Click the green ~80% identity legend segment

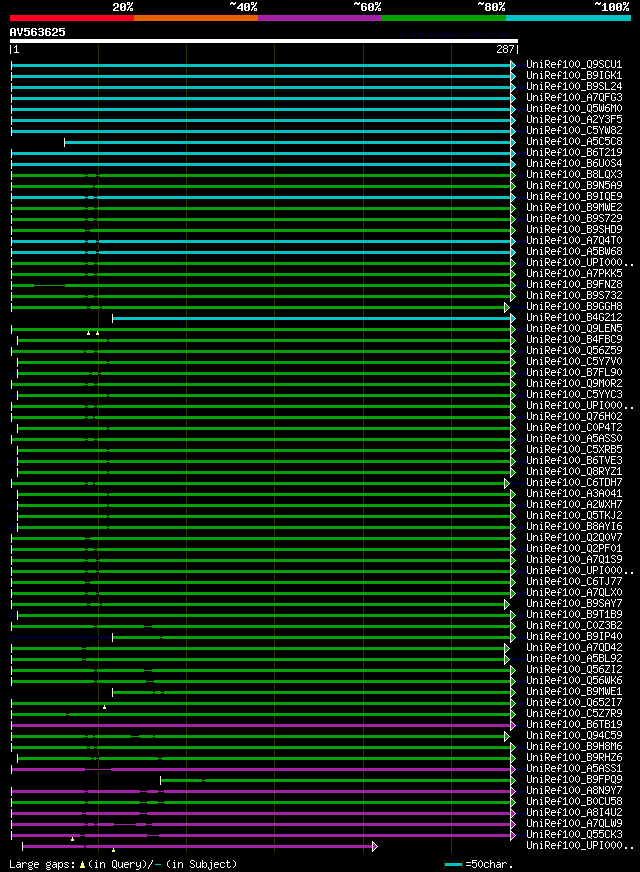pos(444,18)
